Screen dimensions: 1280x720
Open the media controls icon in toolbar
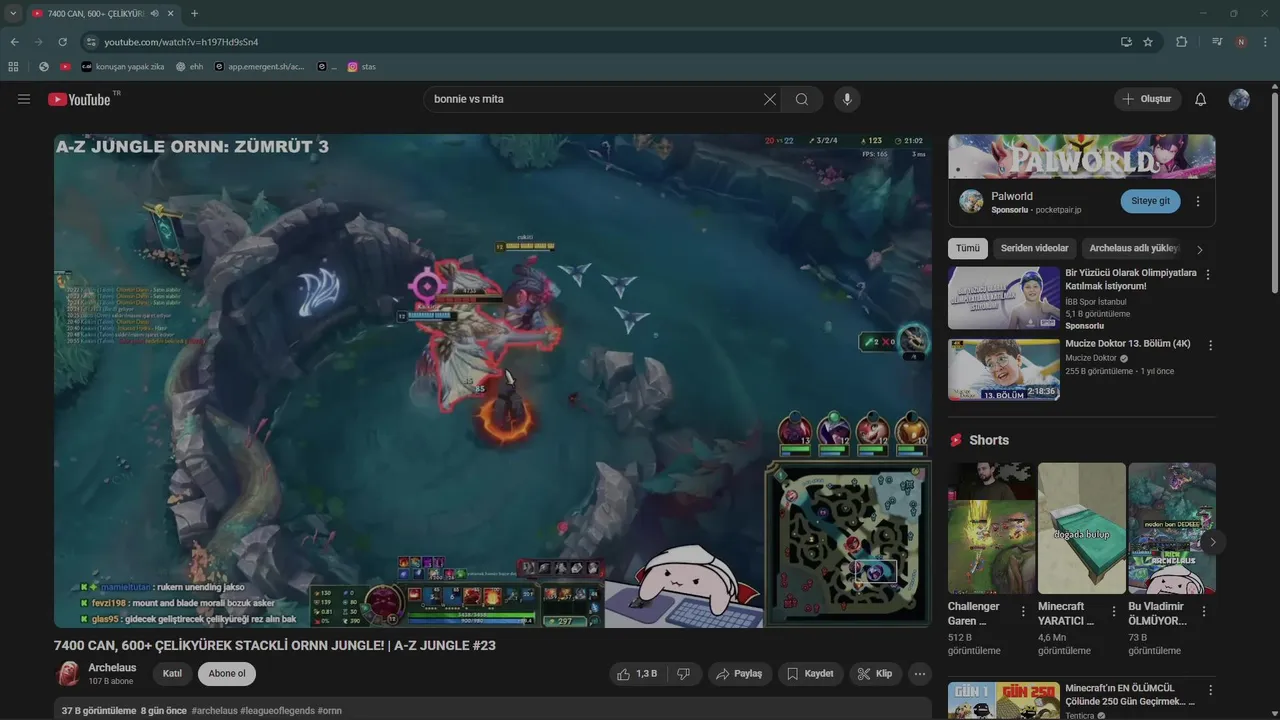(x=1217, y=42)
